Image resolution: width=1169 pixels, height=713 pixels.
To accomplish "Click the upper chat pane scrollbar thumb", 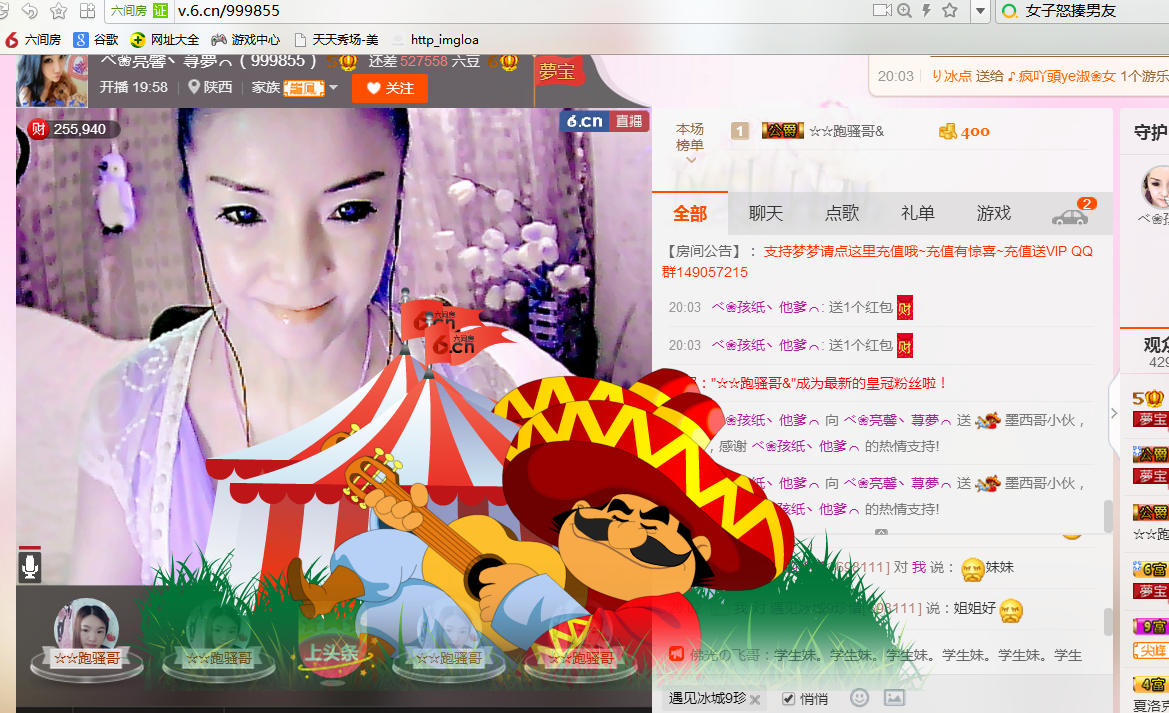I will pos(1108,516).
